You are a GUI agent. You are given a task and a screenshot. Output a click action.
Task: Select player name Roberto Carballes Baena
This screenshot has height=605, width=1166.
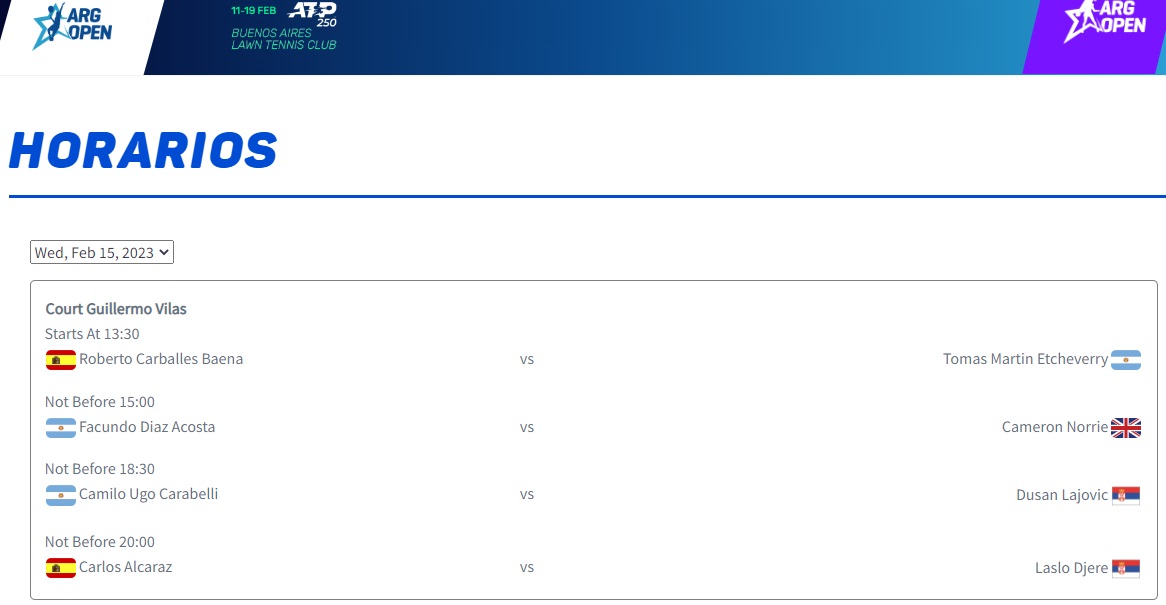point(161,358)
